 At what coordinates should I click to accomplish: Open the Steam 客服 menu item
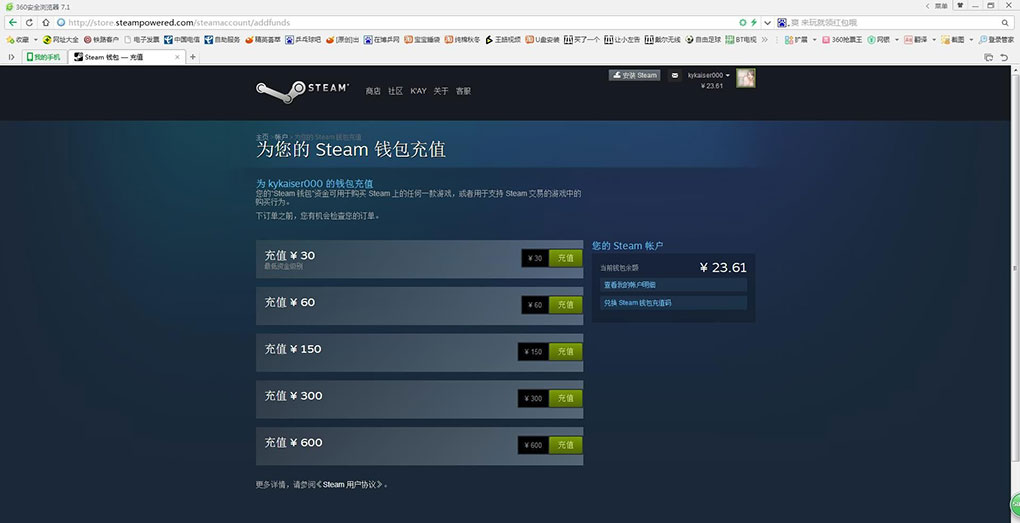coord(463,91)
